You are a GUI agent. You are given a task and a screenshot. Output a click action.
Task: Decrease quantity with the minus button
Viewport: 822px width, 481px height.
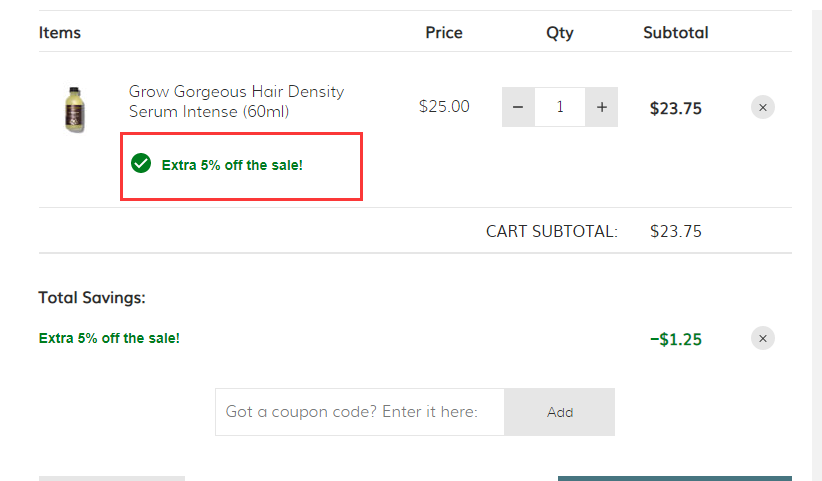518,107
